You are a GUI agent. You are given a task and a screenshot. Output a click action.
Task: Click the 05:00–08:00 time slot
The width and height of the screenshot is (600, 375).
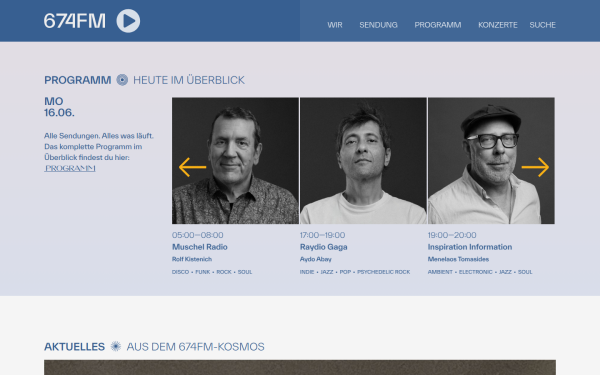(198, 235)
